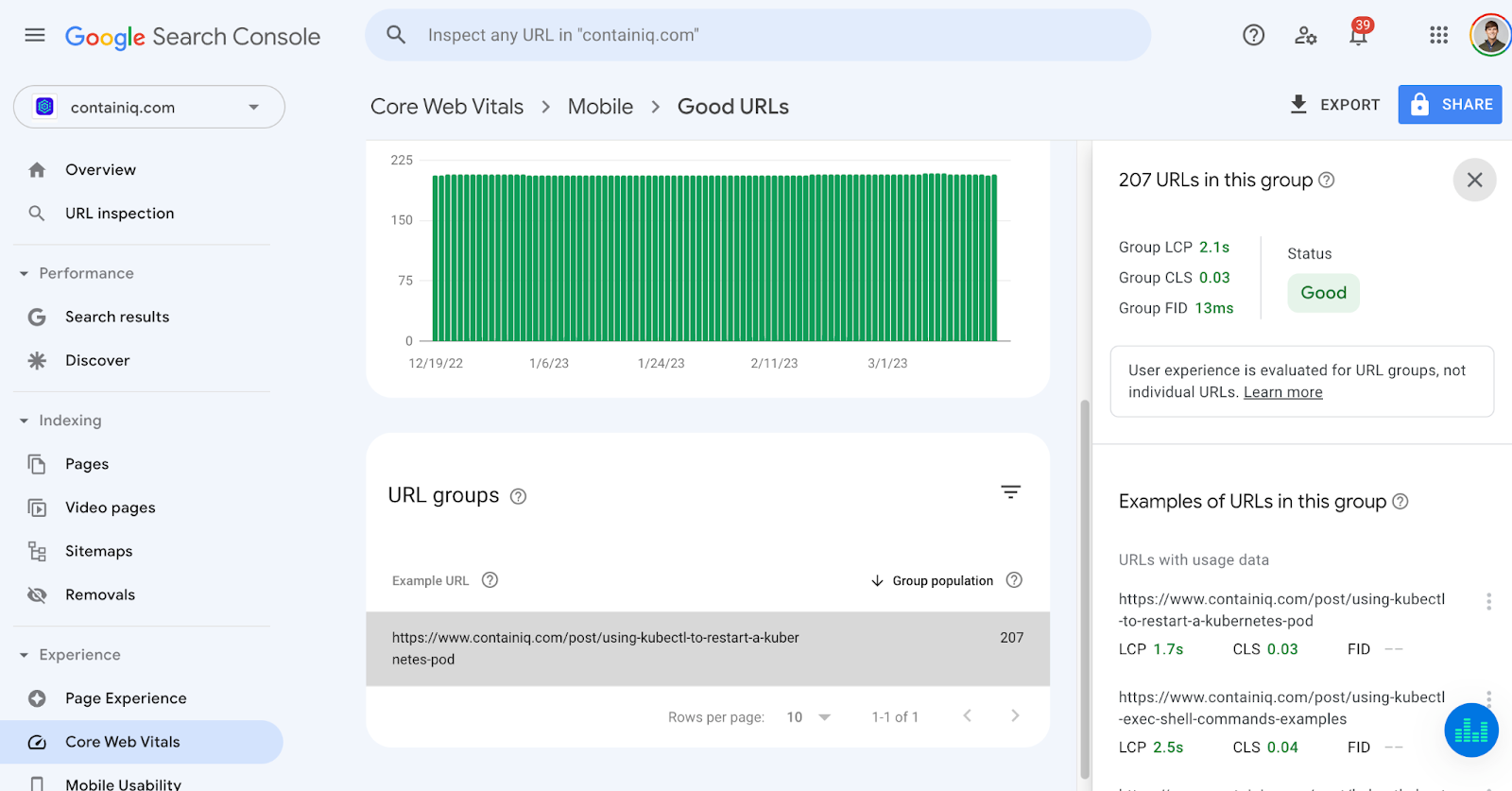
Task: Go to Mobile breadcrumb
Action: point(600,107)
